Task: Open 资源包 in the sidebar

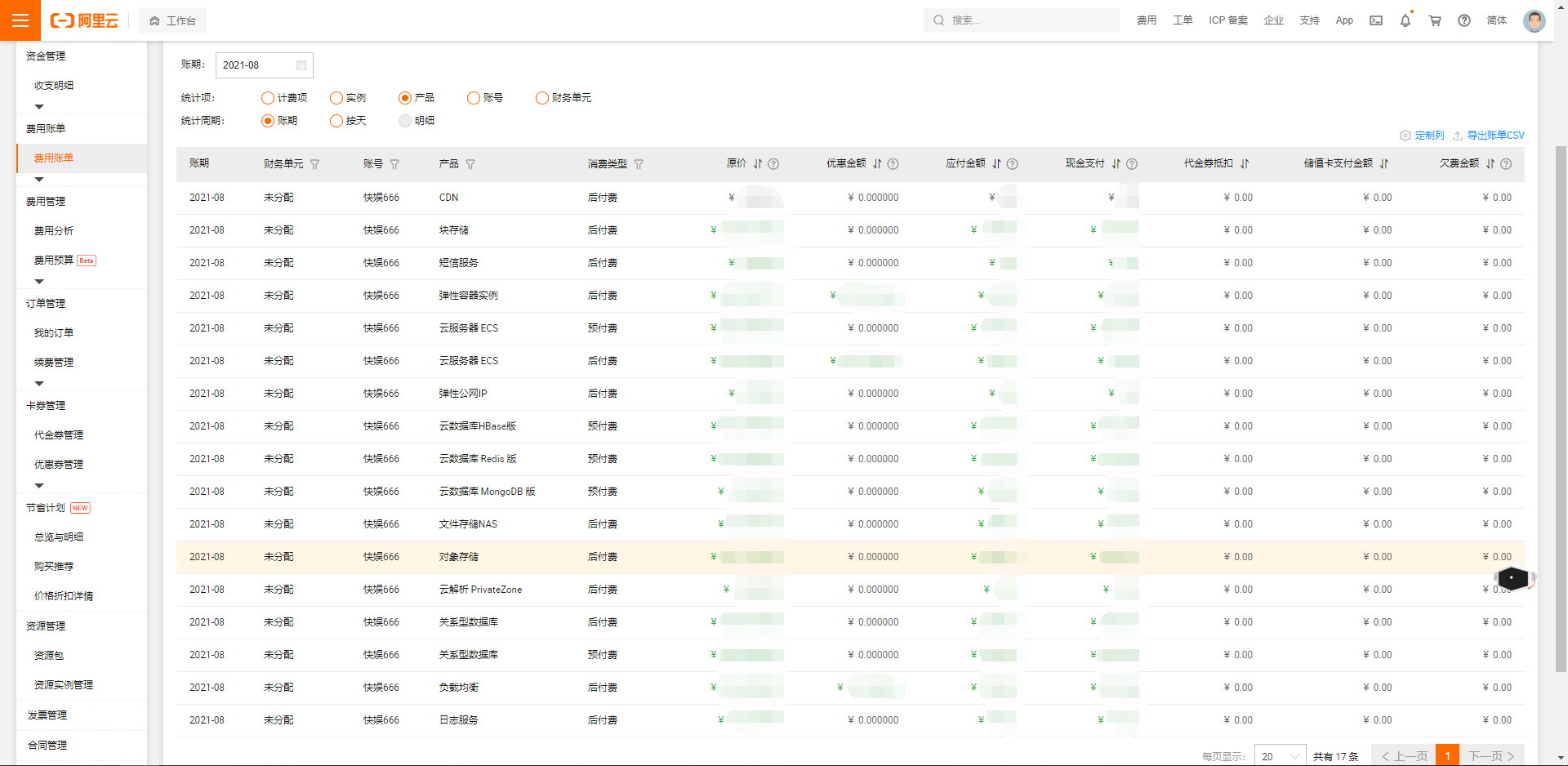Action: point(49,656)
